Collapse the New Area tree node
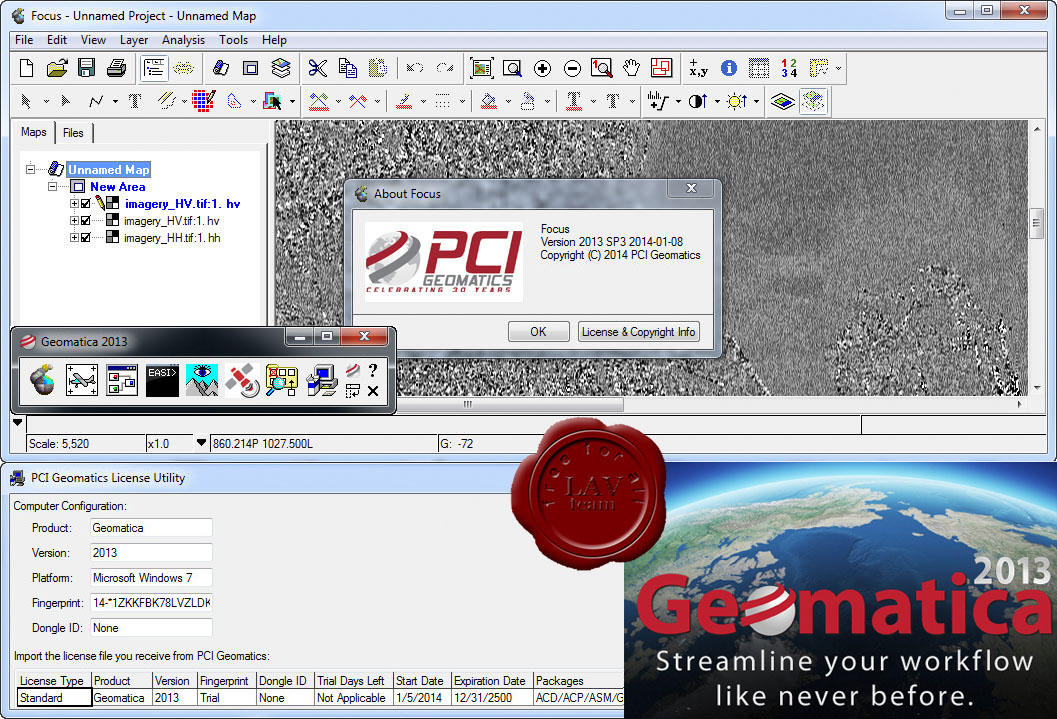Screen dimensions: 1057x719 (53, 187)
